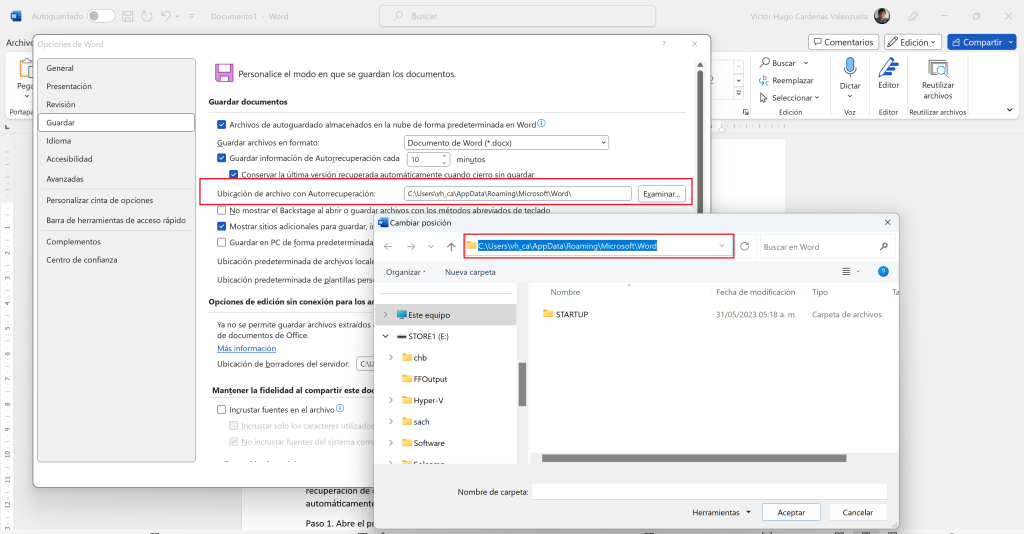Viewport: 1024px width, 534px height.
Task: Toggle Conservar la última versión recuperada checkbox
Action: tap(233, 174)
